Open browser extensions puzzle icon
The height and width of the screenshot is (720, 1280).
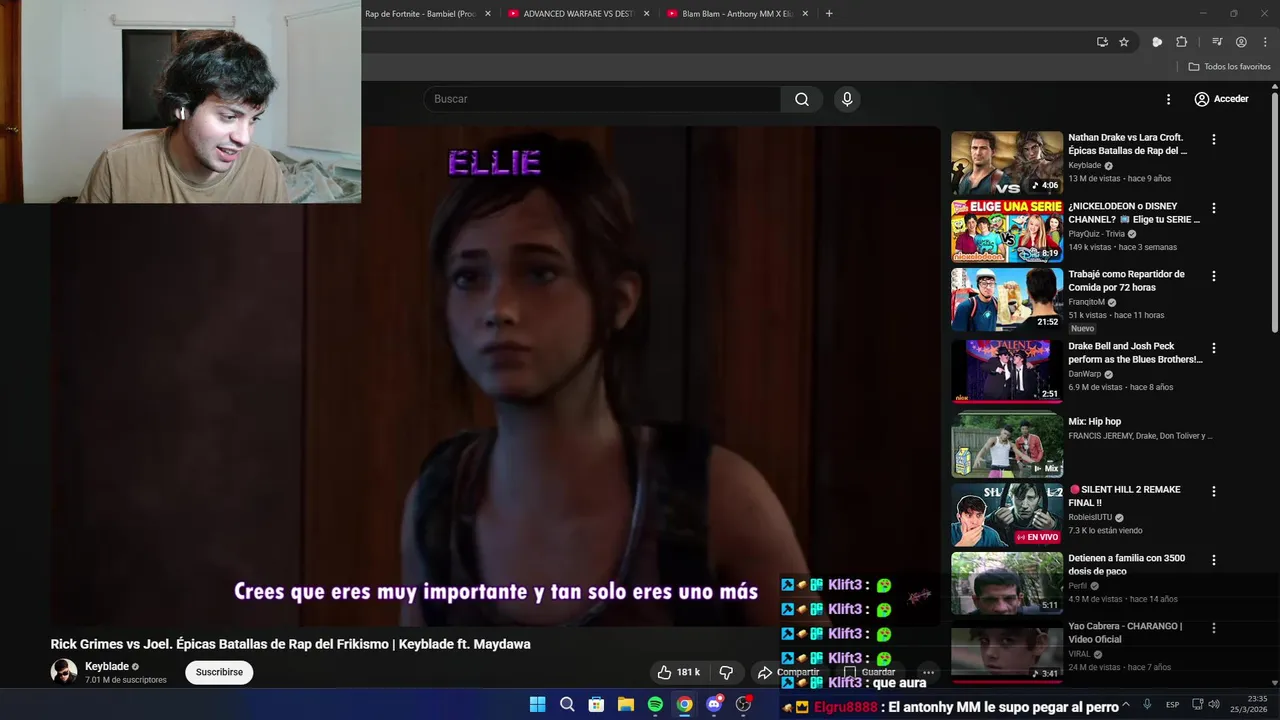1181,42
